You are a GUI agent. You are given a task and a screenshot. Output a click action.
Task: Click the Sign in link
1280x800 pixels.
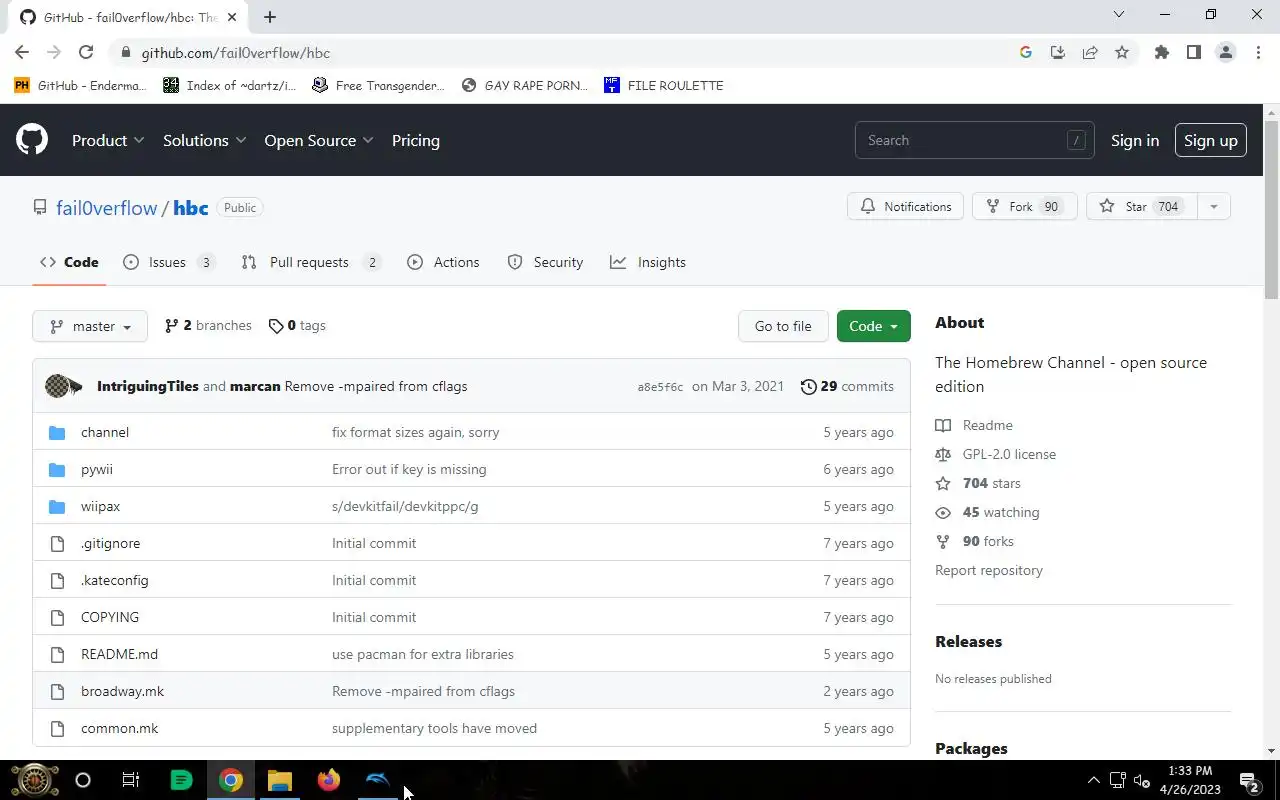point(1135,140)
